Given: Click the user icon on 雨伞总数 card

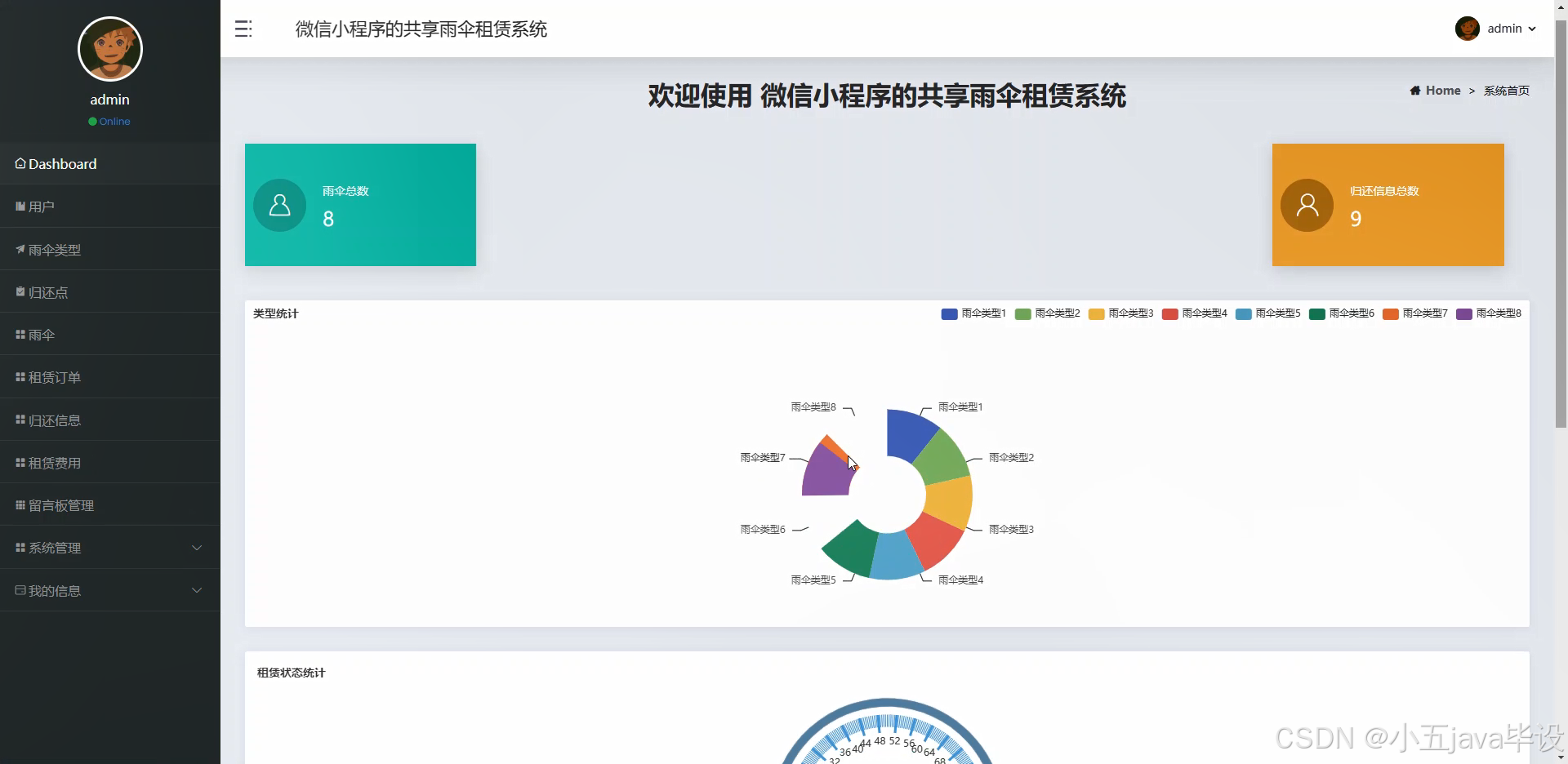Looking at the screenshot, I should 279,205.
